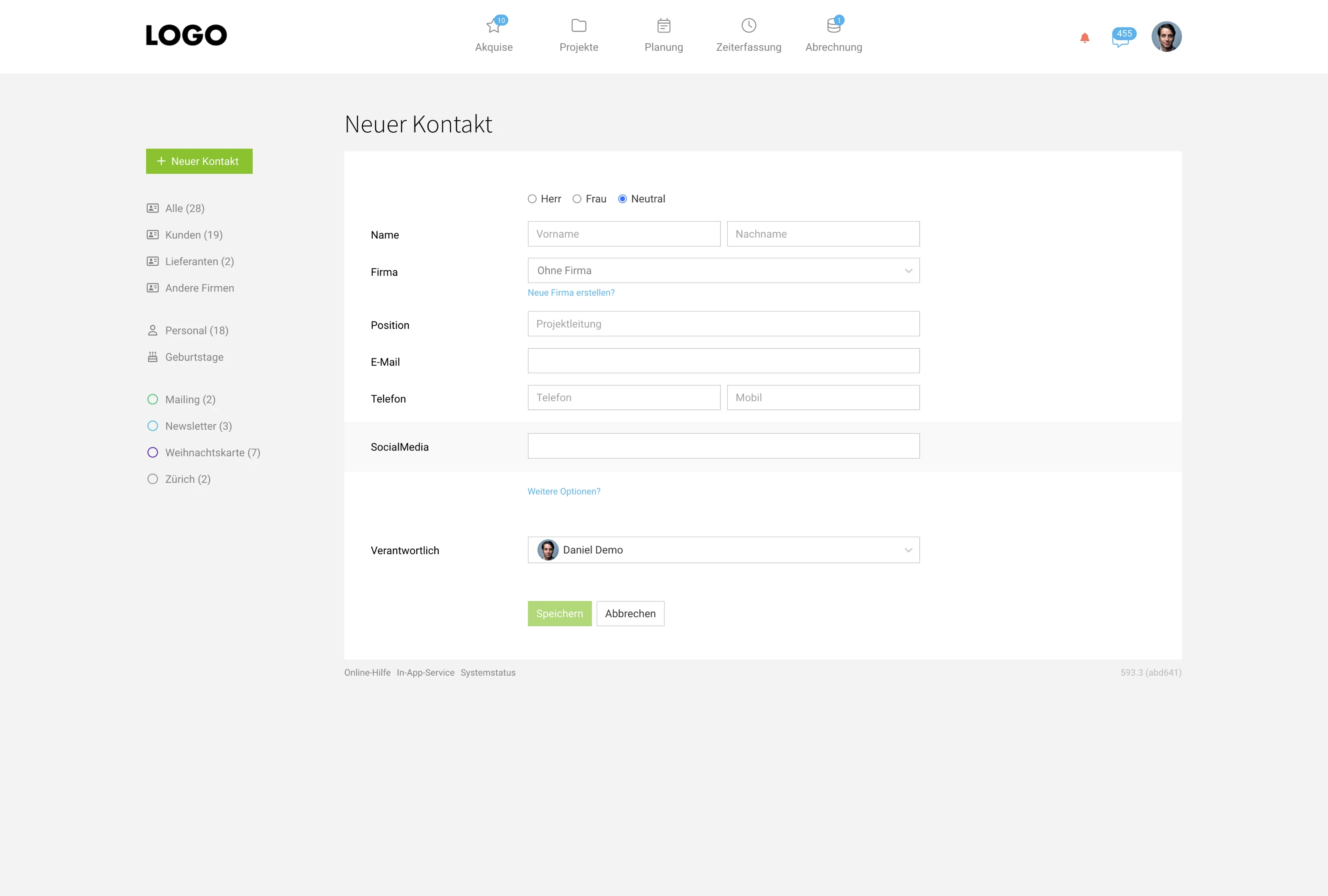Select the Neutral radio button

pyautogui.click(x=622, y=199)
